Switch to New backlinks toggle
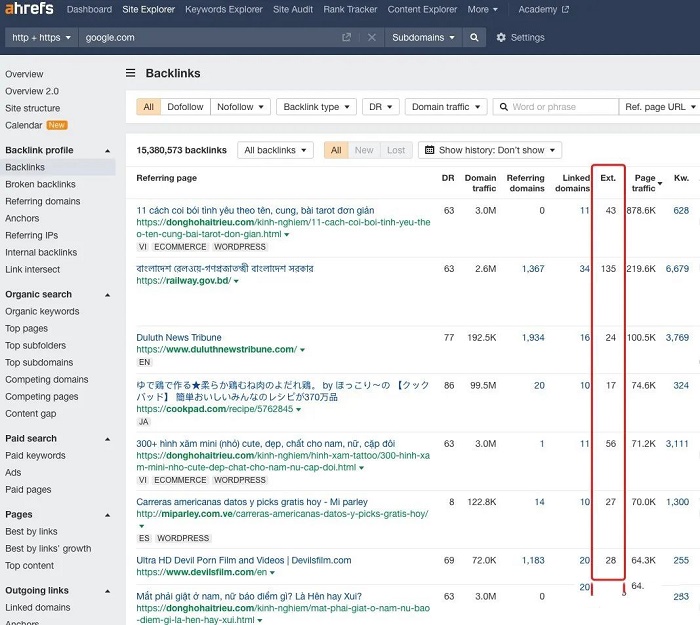 (x=364, y=150)
